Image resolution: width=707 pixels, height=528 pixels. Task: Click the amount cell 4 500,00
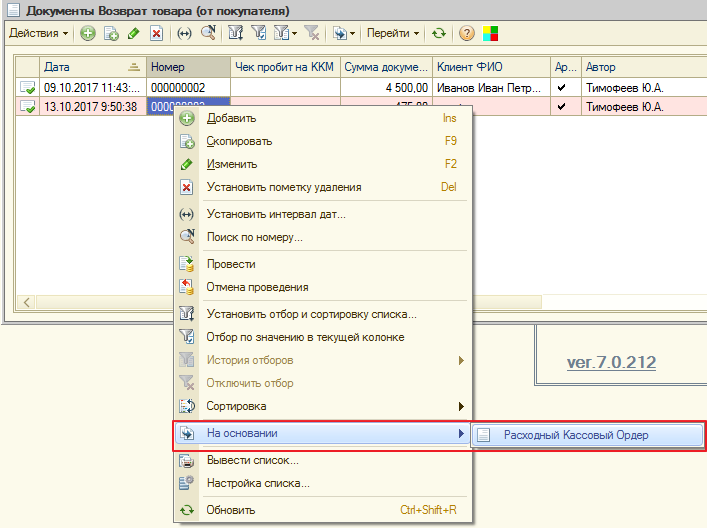[x=386, y=87]
